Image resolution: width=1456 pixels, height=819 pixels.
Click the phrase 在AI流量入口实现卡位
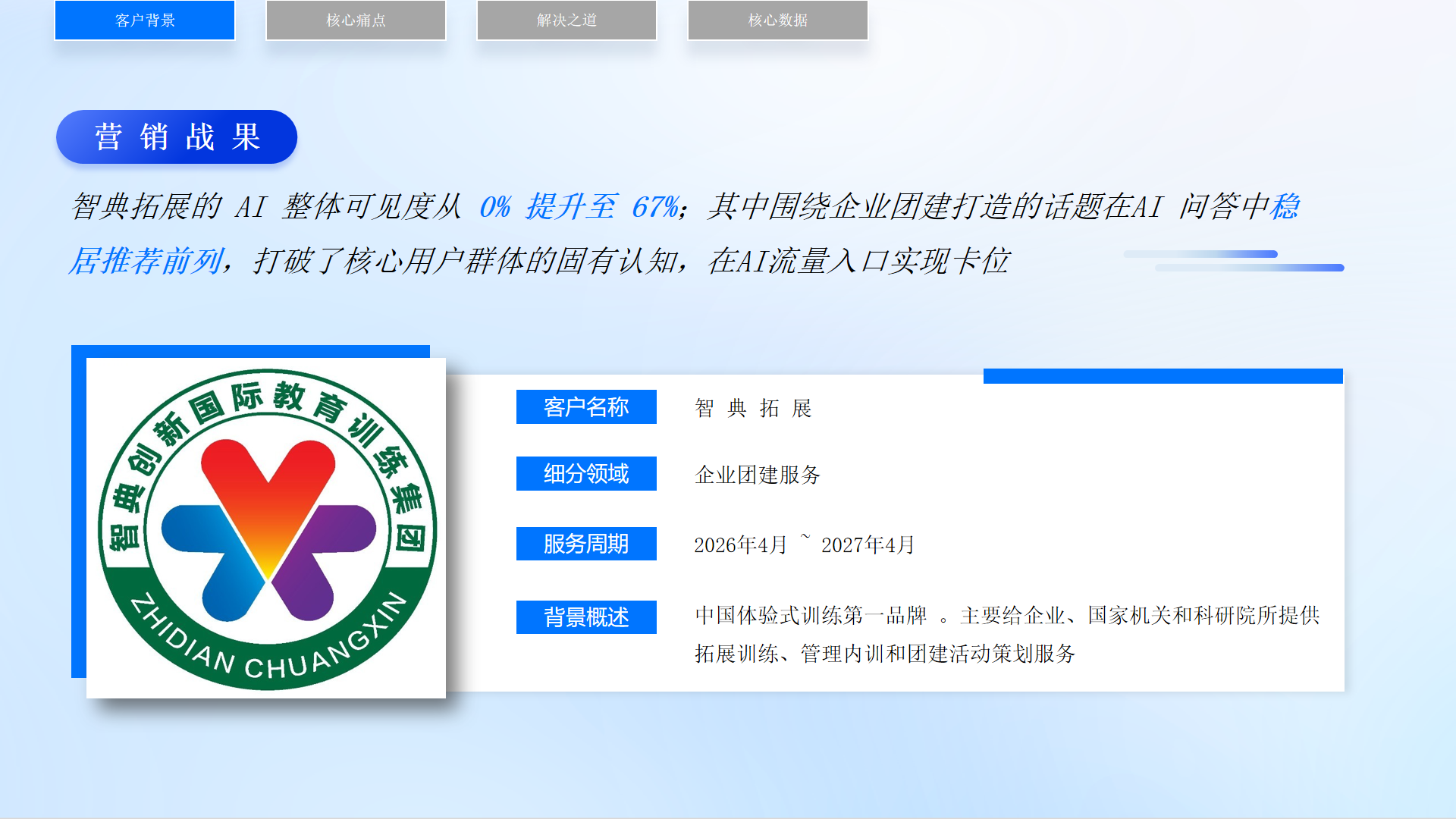click(858, 262)
